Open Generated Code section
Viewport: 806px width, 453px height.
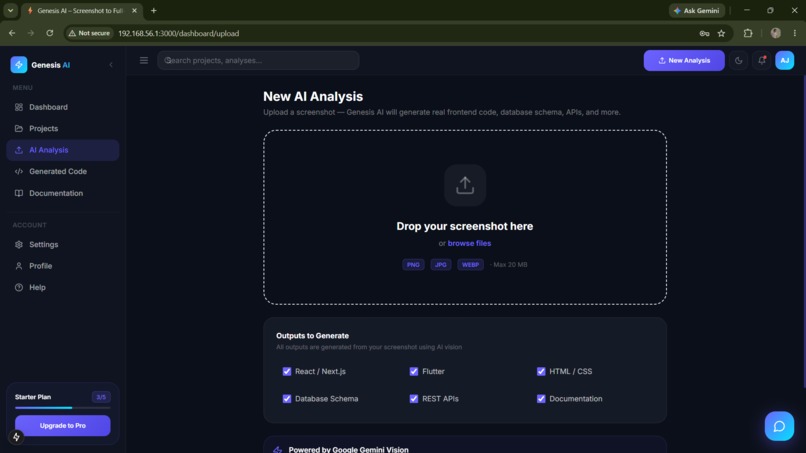pos(63,171)
